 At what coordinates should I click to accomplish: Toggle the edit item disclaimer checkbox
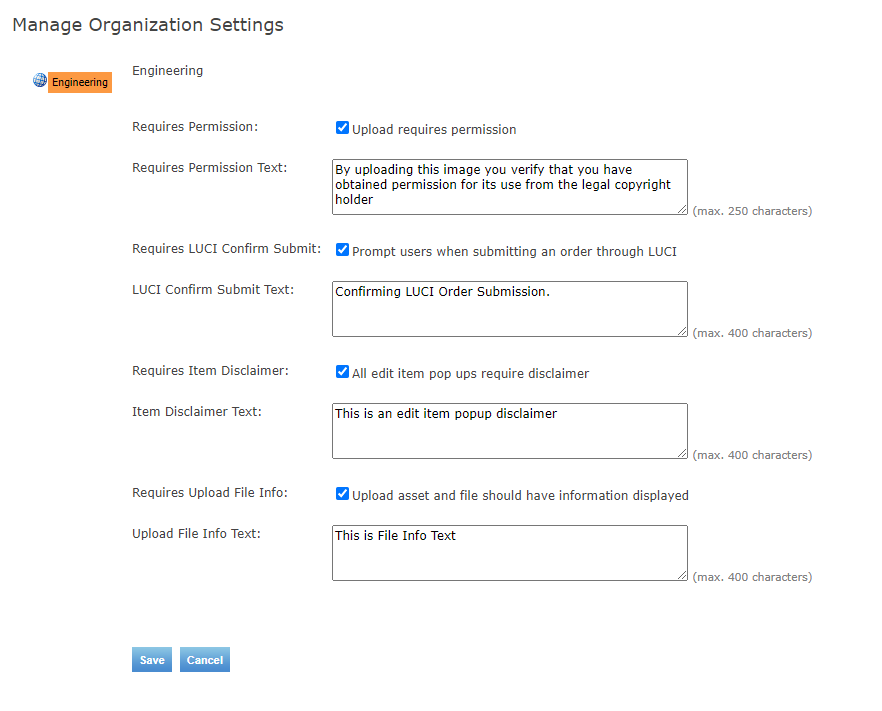[342, 372]
